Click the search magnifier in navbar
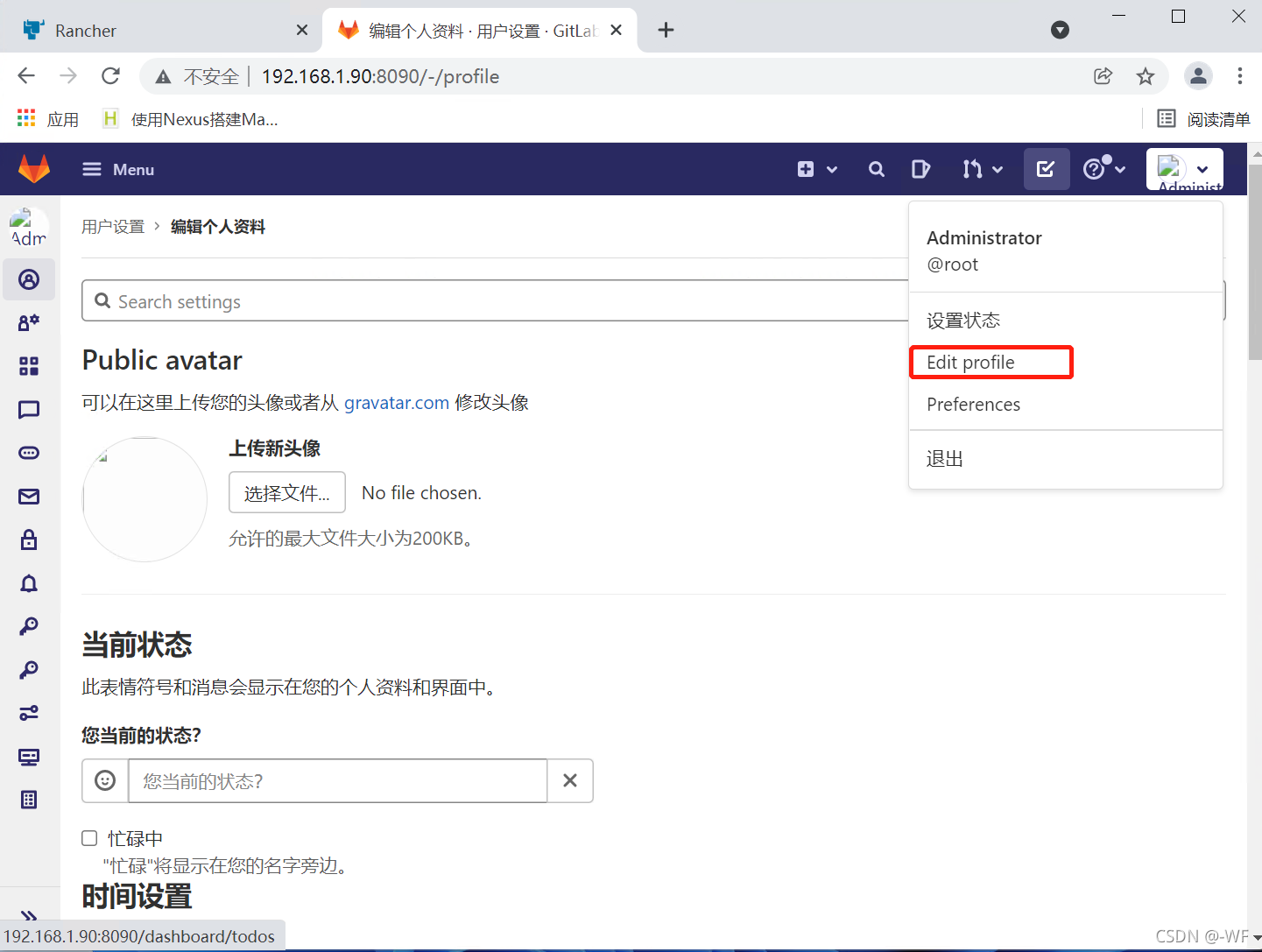 pyautogui.click(x=876, y=169)
